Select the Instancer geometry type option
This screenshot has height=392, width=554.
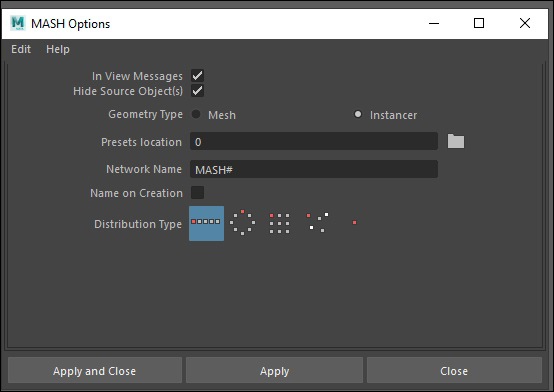pos(358,114)
